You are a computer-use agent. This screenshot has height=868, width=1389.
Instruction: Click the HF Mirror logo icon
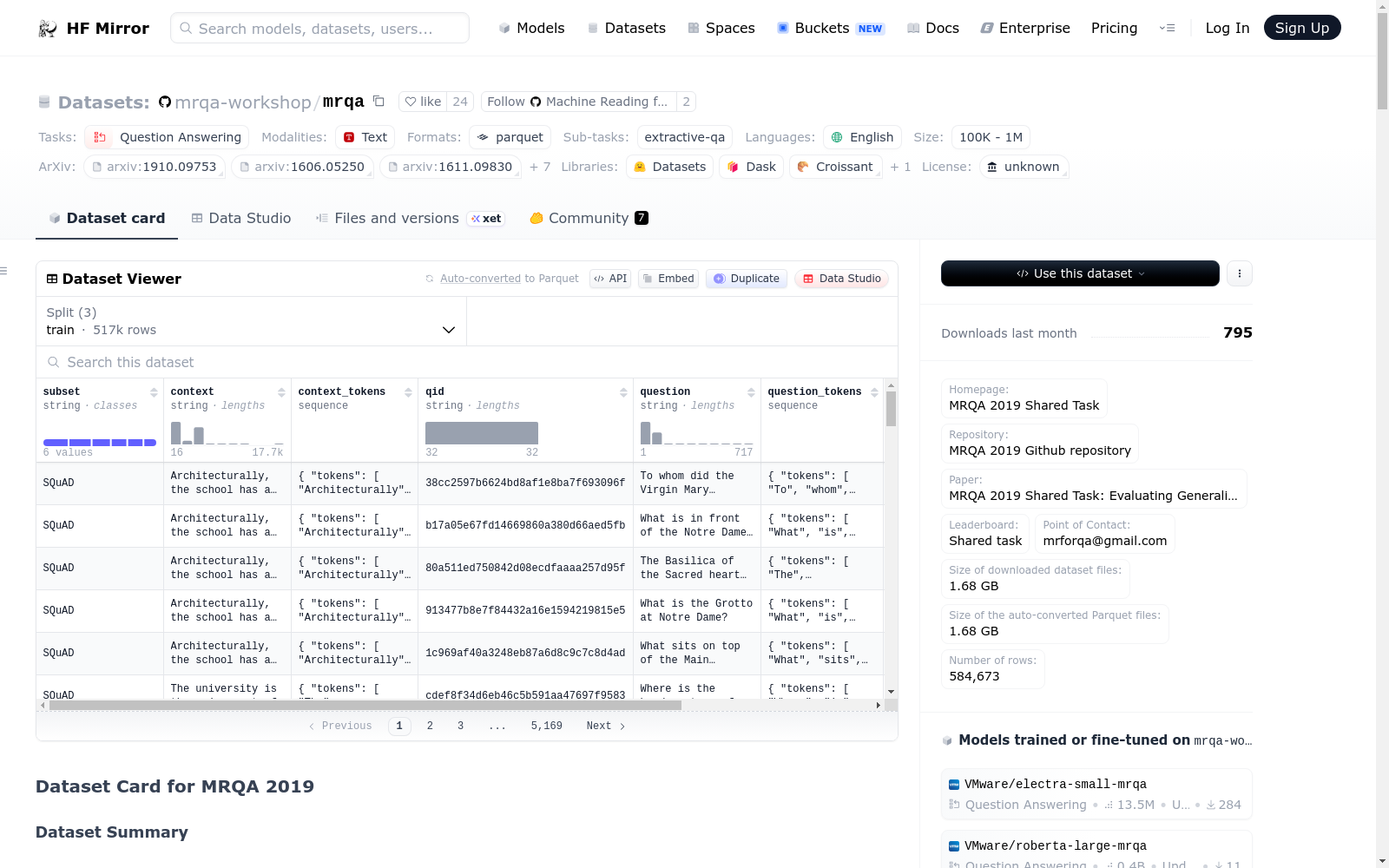pos(48,29)
